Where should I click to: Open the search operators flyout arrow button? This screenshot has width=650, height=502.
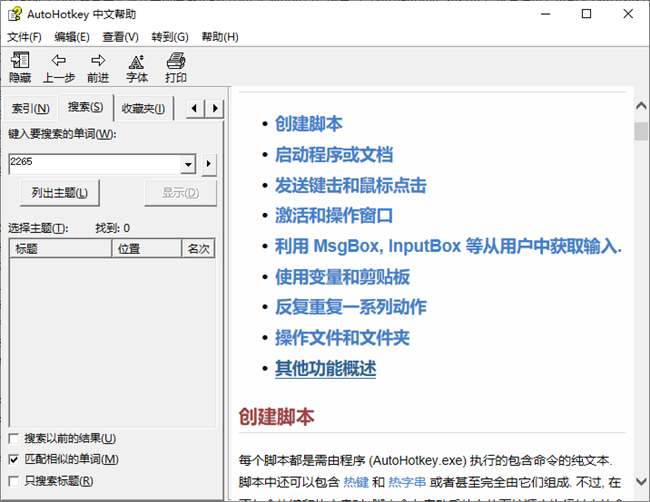(x=209, y=164)
